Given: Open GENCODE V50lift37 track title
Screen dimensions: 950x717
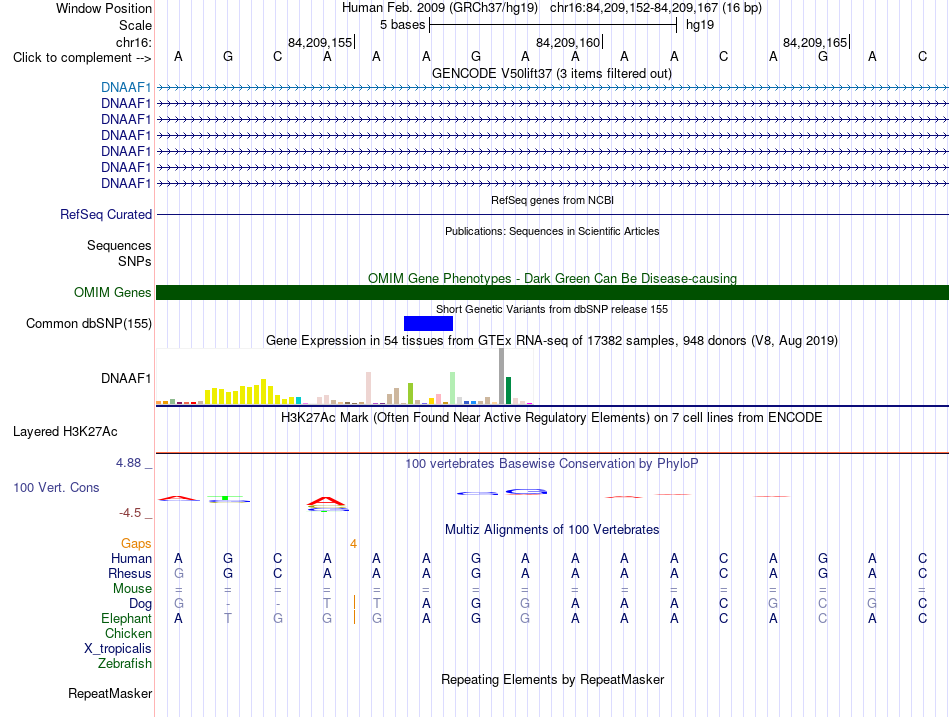Looking at the screenshot, I should point(552,73).
